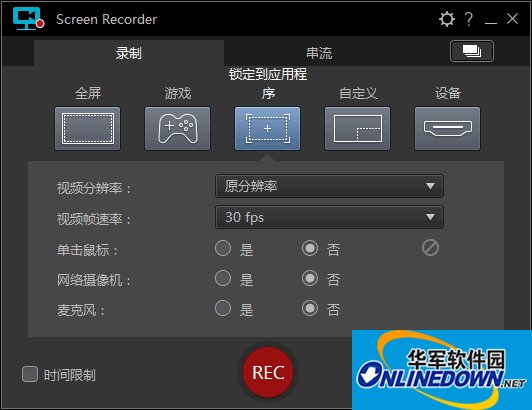
Task: Select the 锁定到应用程序 lock-to-app mode icon
Action: [x=267, y=129]
